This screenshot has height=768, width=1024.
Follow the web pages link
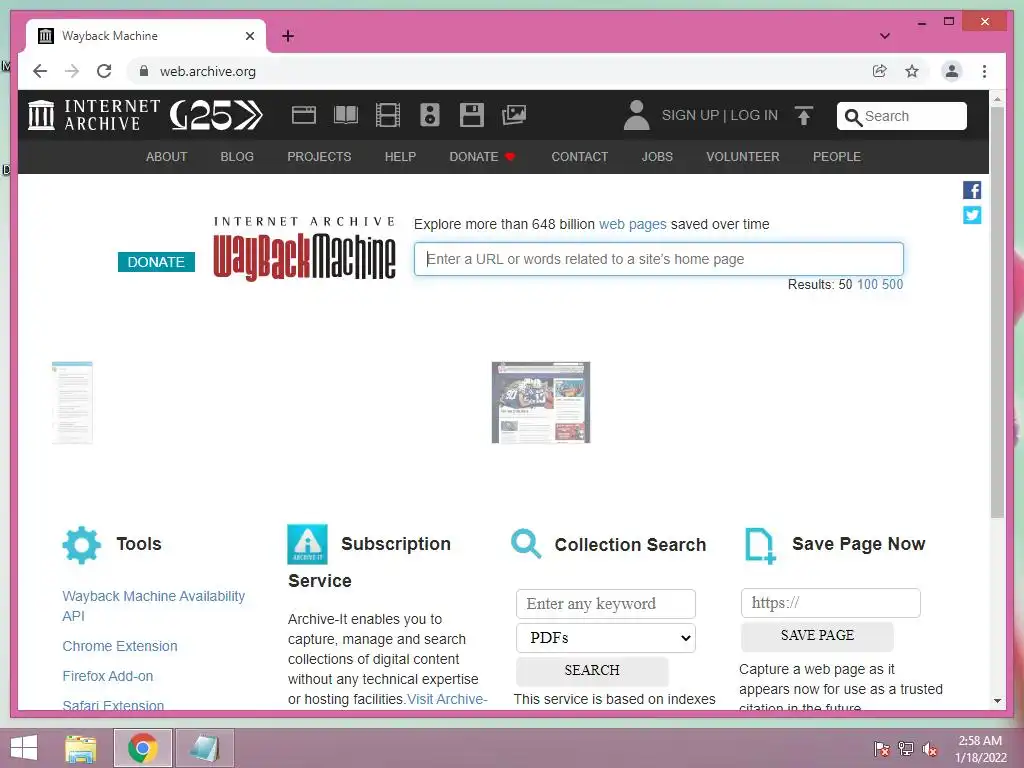point(632,224)
